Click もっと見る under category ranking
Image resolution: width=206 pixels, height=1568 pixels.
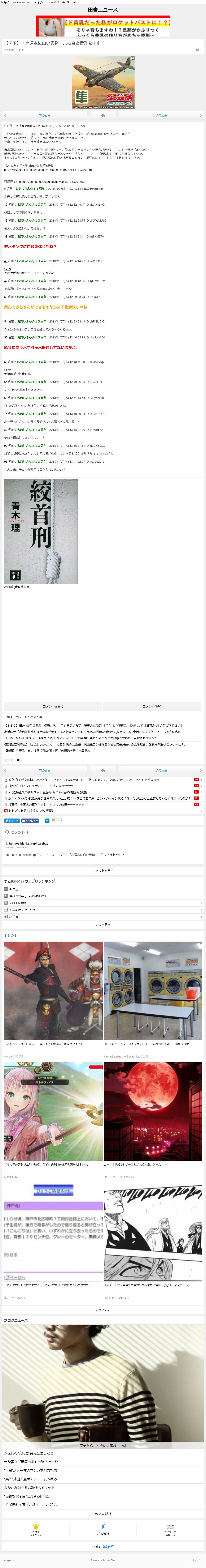pos(103,925)
